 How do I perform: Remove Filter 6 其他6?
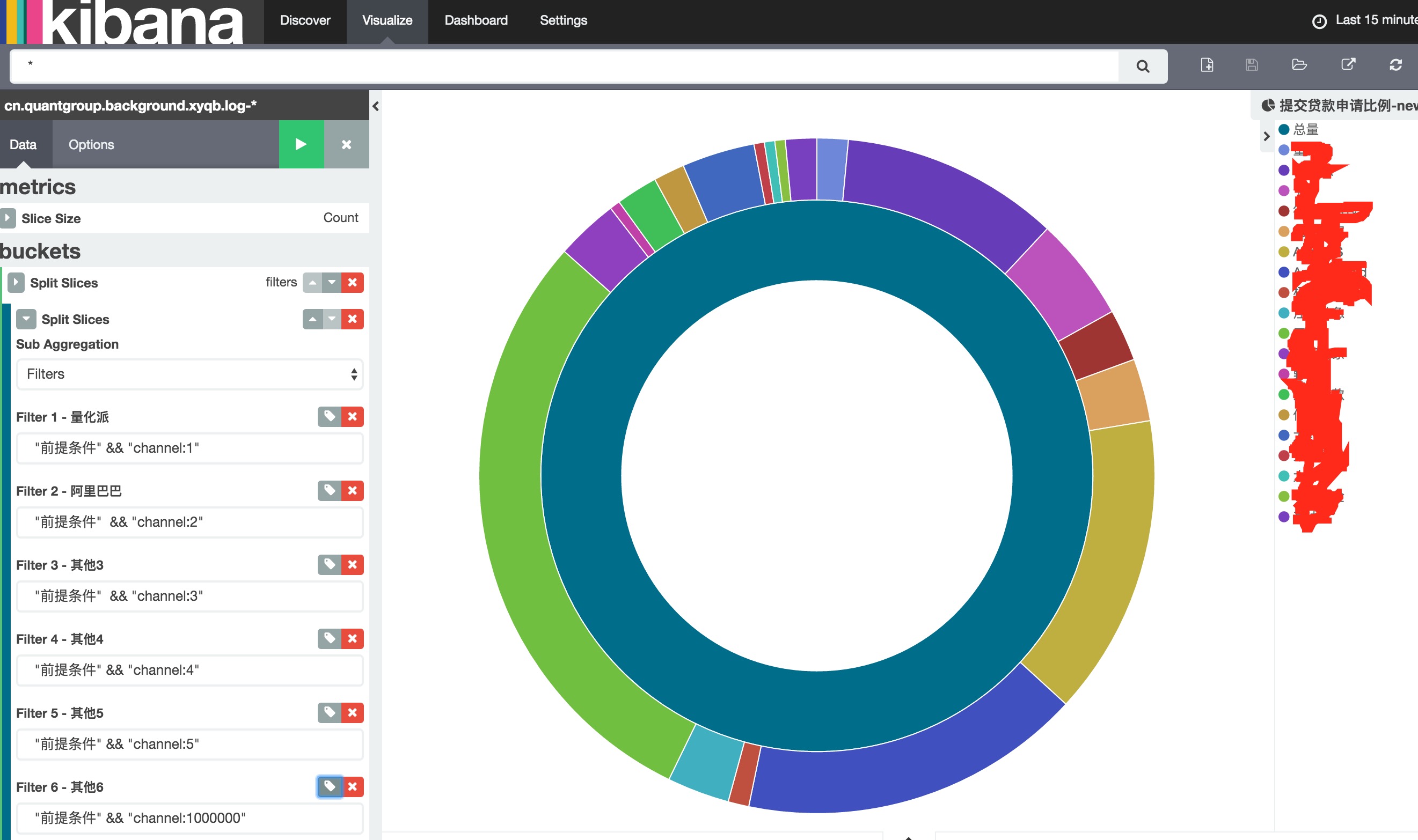[x=352, y=786]
